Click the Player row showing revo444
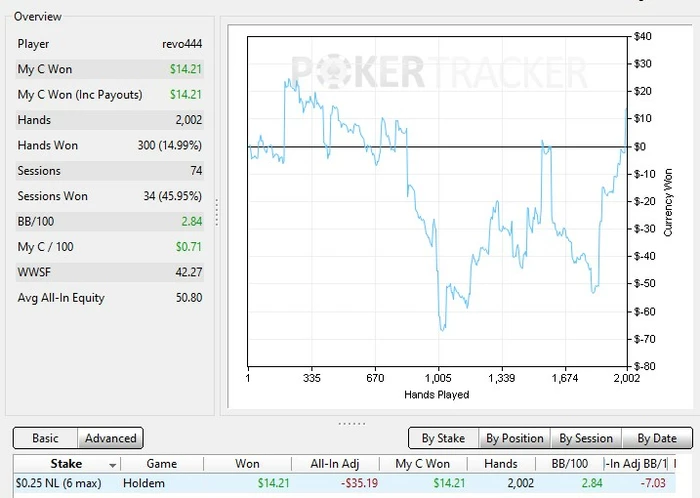Screen dimensions: 700x498 110,44
